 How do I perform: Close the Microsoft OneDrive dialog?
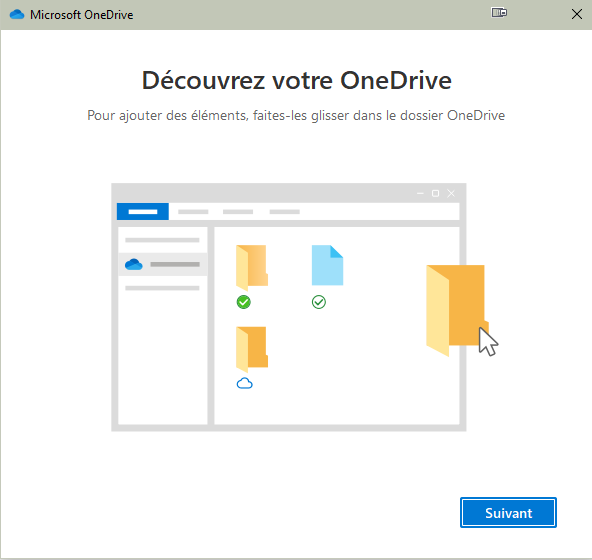click(577, 14)
